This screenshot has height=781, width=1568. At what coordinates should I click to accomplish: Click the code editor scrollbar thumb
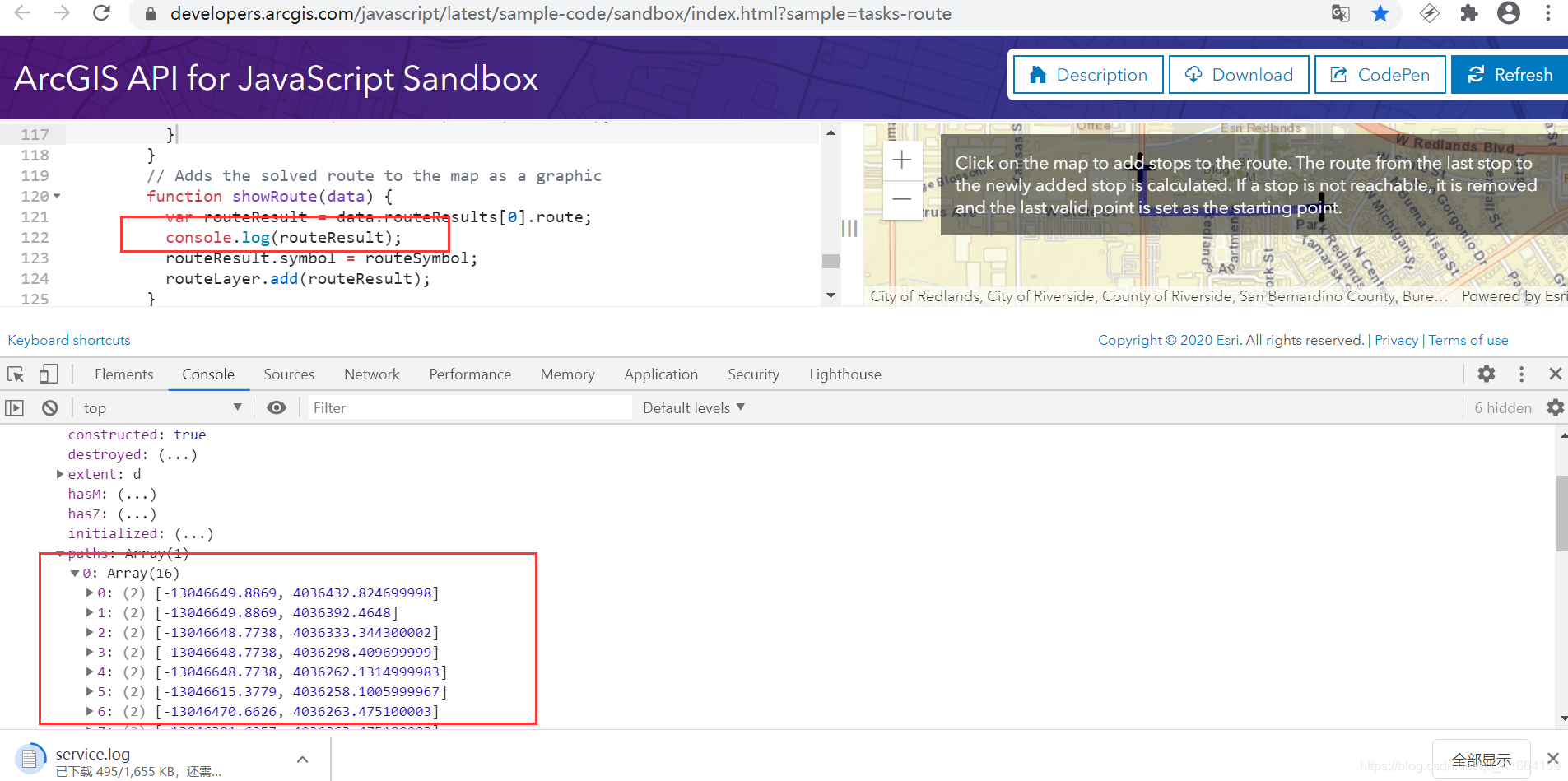831,261
